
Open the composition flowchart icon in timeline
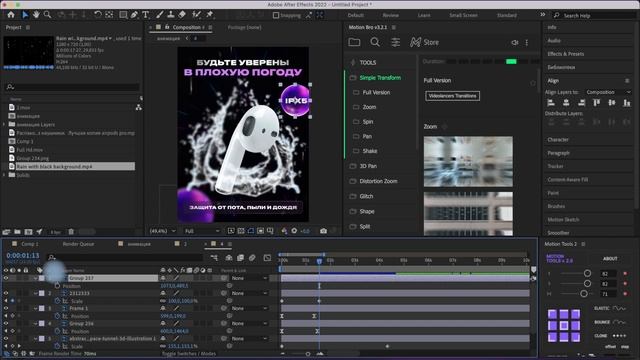pos(214,258)
